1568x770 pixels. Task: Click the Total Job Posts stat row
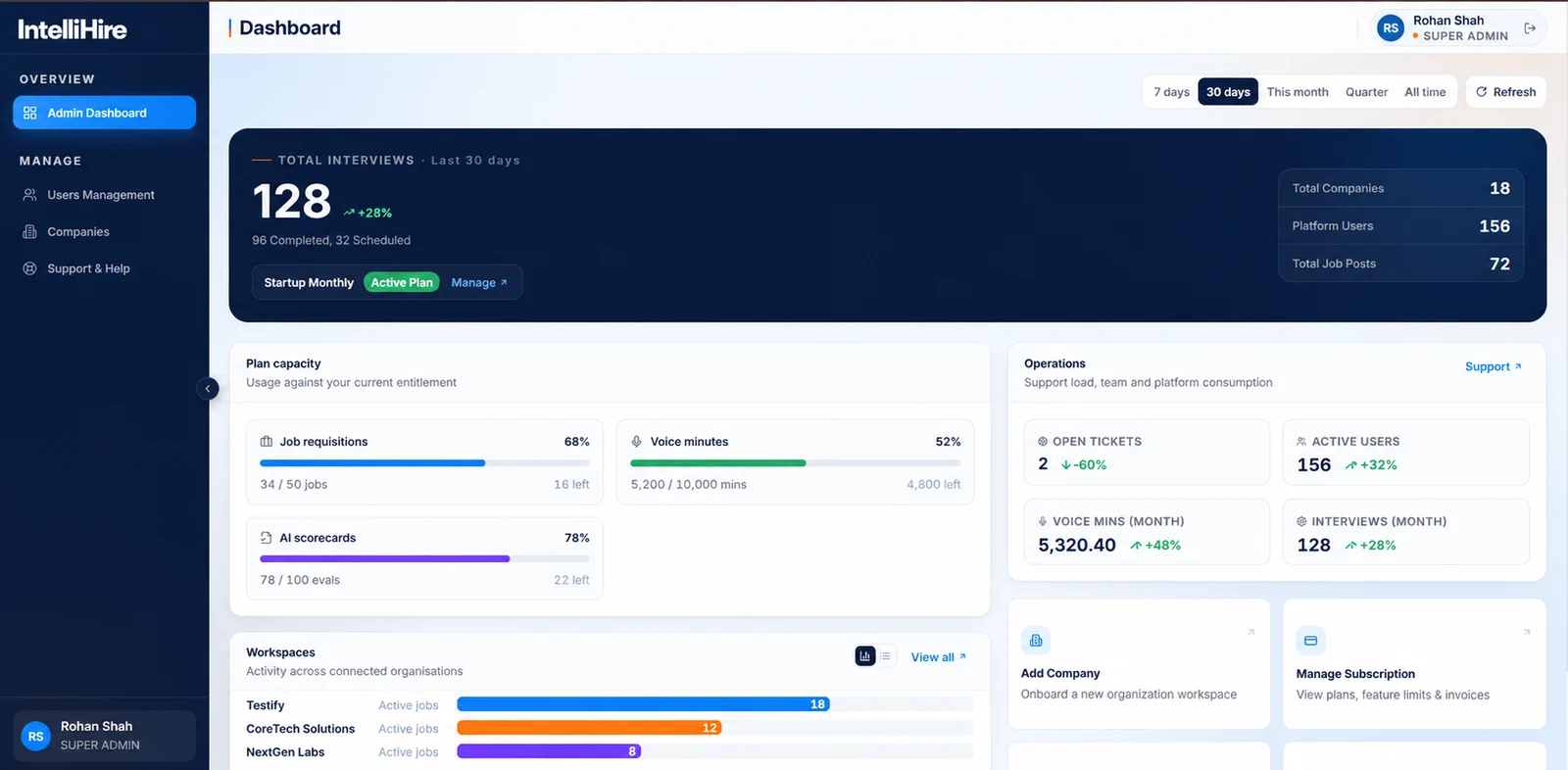(x=1400, y=264)
